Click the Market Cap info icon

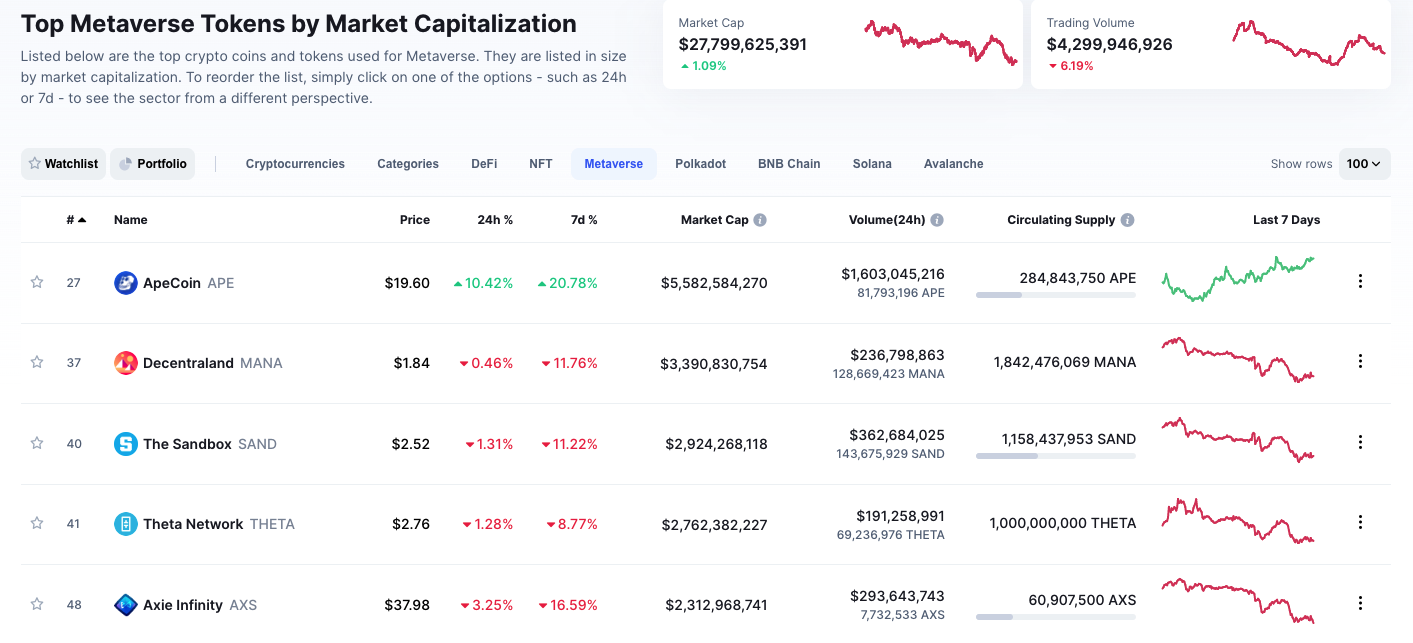pyautogui.click(x=760, y=220)
